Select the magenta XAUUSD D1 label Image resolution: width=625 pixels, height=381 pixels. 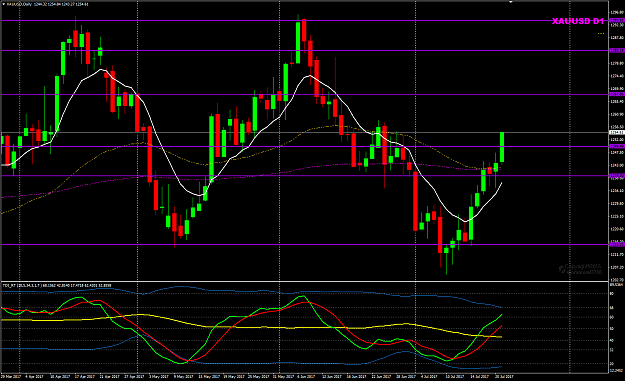pos(578,22)
